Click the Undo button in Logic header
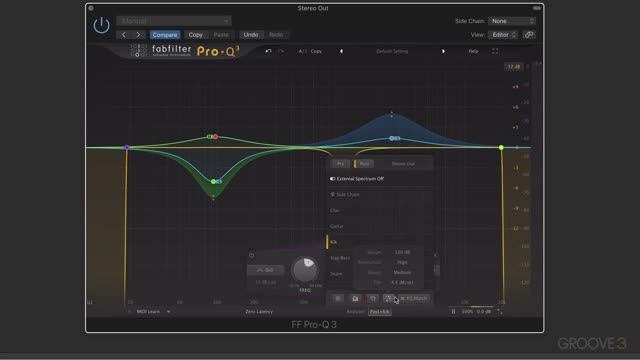Viewport: 640px width, 360px height. [251, 35]
